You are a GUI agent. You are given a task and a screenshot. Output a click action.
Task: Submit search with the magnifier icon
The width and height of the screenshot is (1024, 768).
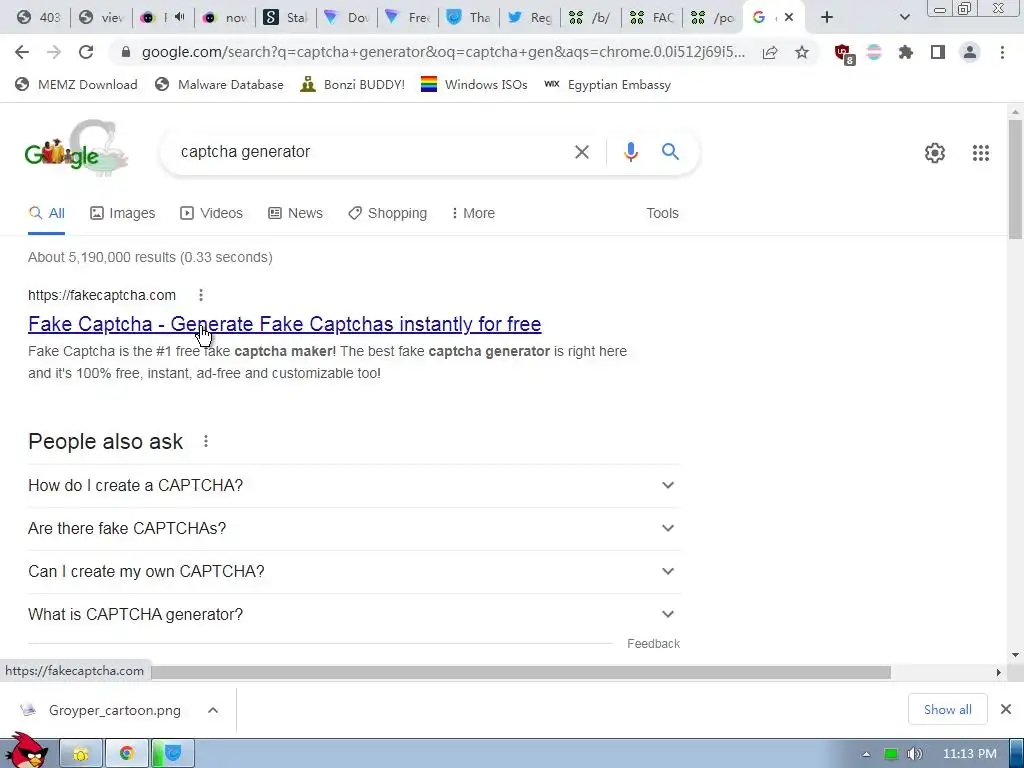(670, 152)
